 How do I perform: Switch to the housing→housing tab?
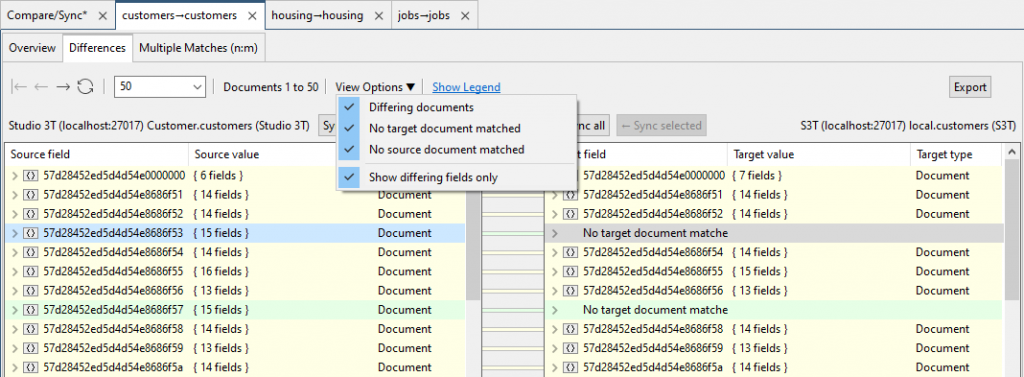point(327,16)
